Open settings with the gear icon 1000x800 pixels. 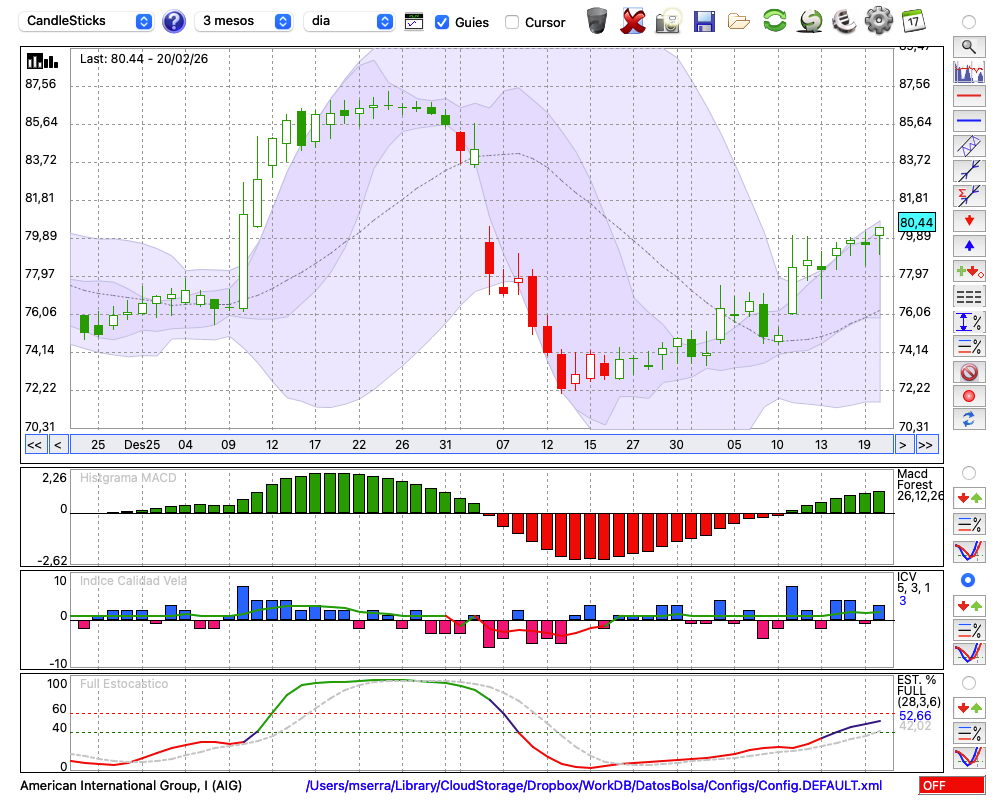[x=878, y=21]
